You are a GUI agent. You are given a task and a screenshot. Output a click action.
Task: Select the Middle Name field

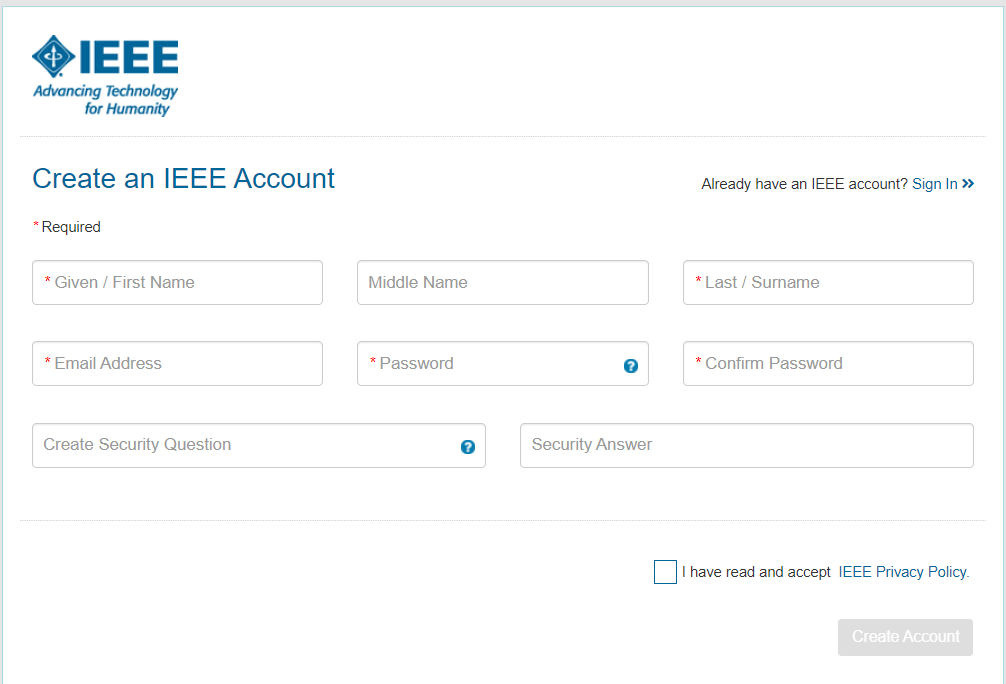click(502, 282)
